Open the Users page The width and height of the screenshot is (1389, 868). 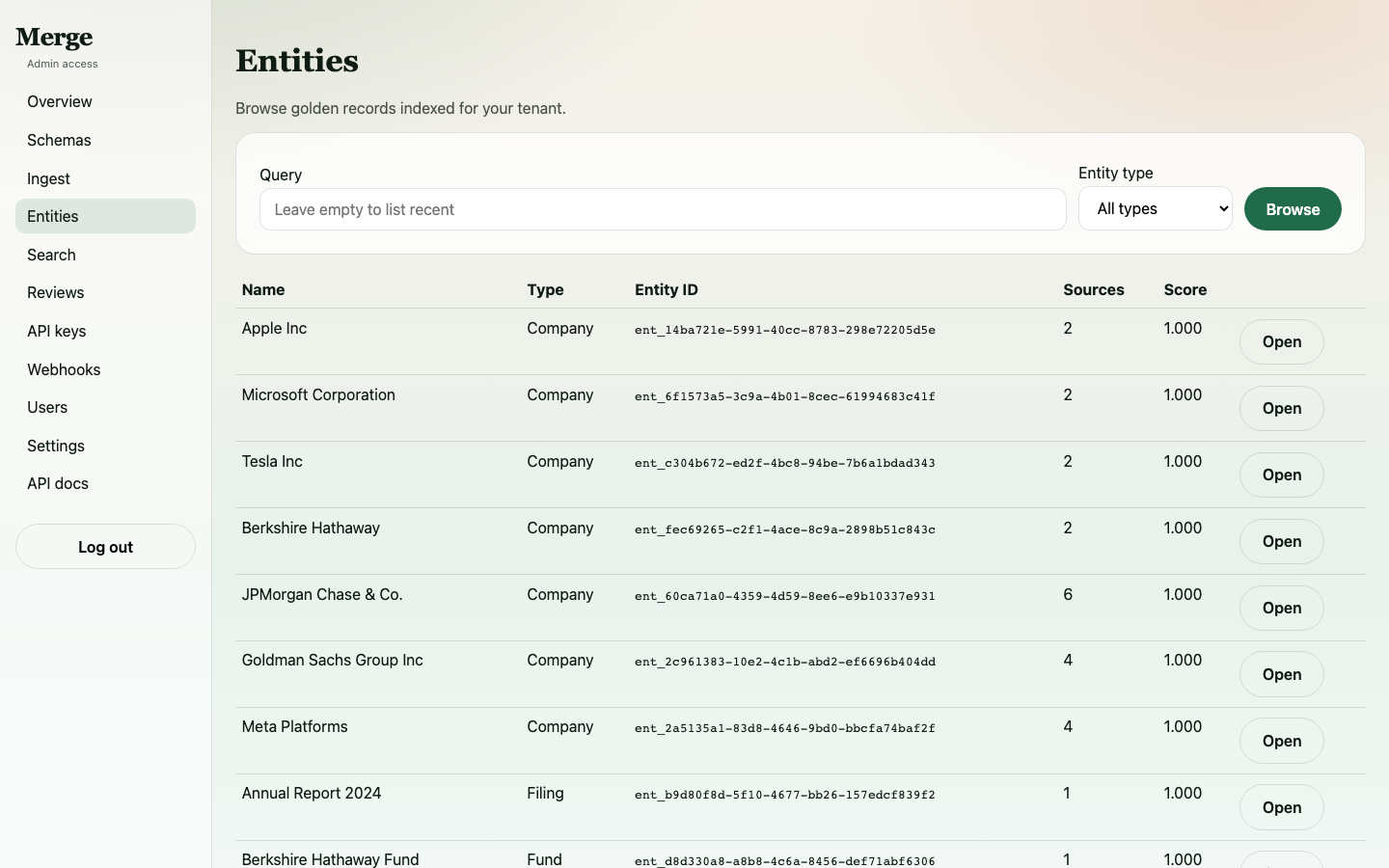(105, 407)
